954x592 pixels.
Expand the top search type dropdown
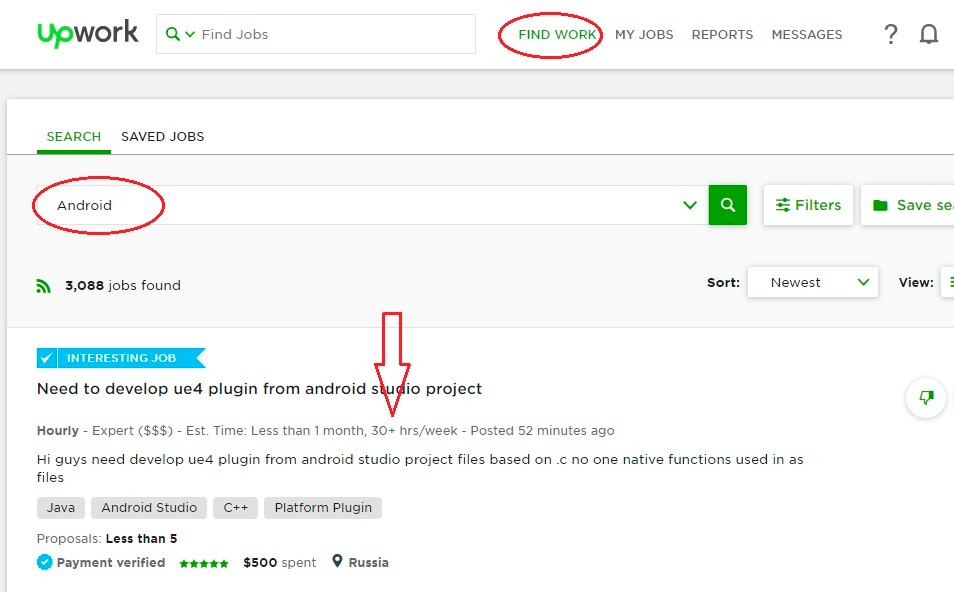(180, 35)
